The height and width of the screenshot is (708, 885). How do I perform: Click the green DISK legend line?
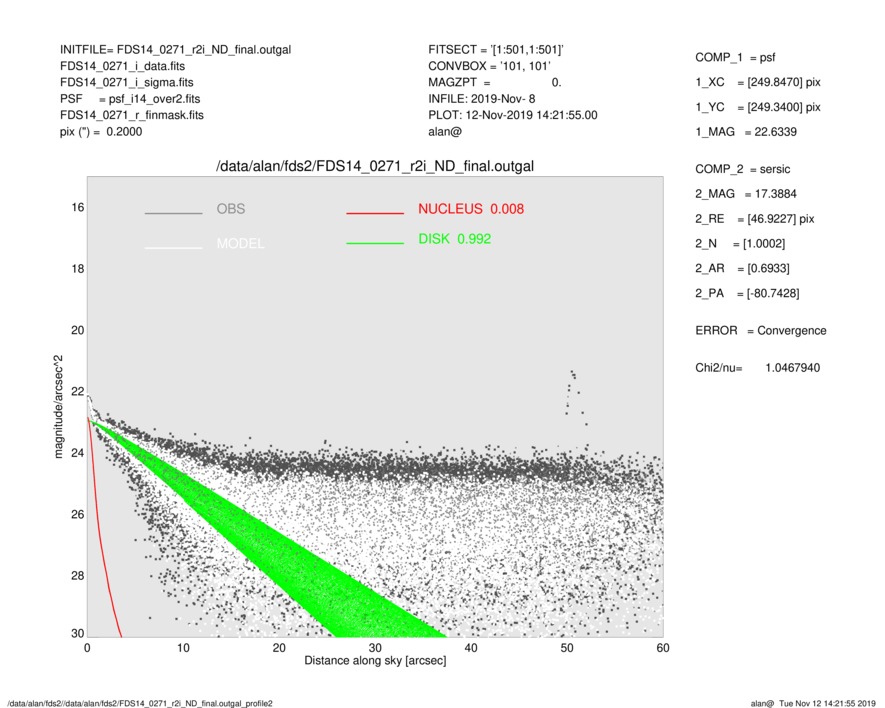click(x=375, y=243)
